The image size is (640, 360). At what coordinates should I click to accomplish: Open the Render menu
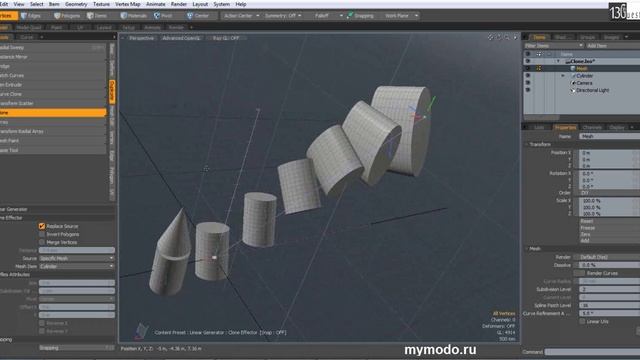(179, 4)
